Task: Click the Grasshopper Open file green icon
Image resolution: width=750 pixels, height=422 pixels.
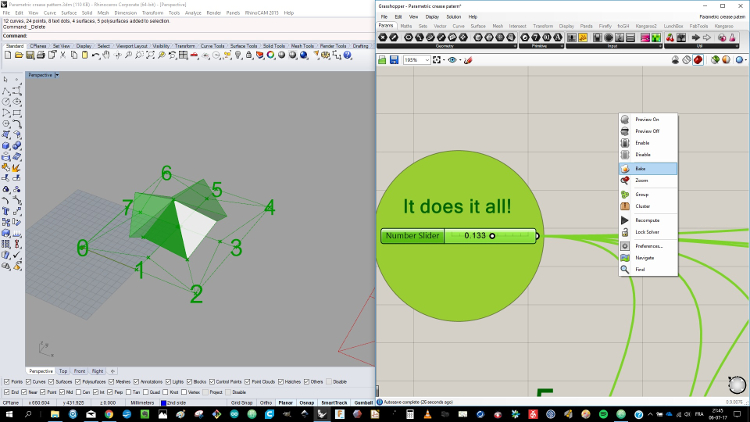Action: click(x=382, y=60)
